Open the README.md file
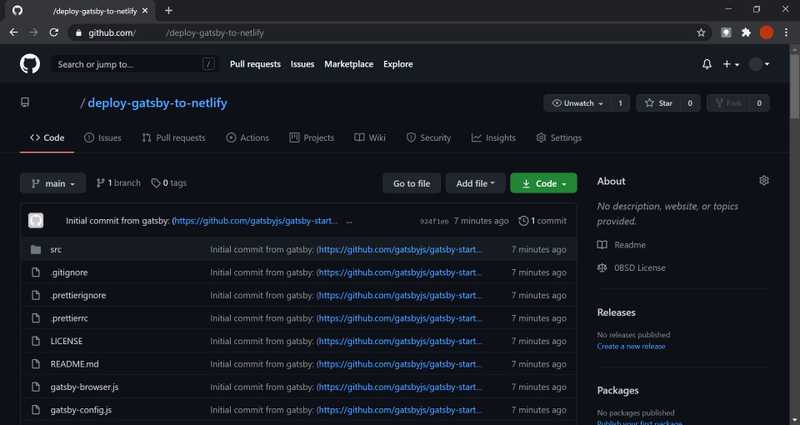Screen dimensions: 800x425 click(x=74, y=364)
